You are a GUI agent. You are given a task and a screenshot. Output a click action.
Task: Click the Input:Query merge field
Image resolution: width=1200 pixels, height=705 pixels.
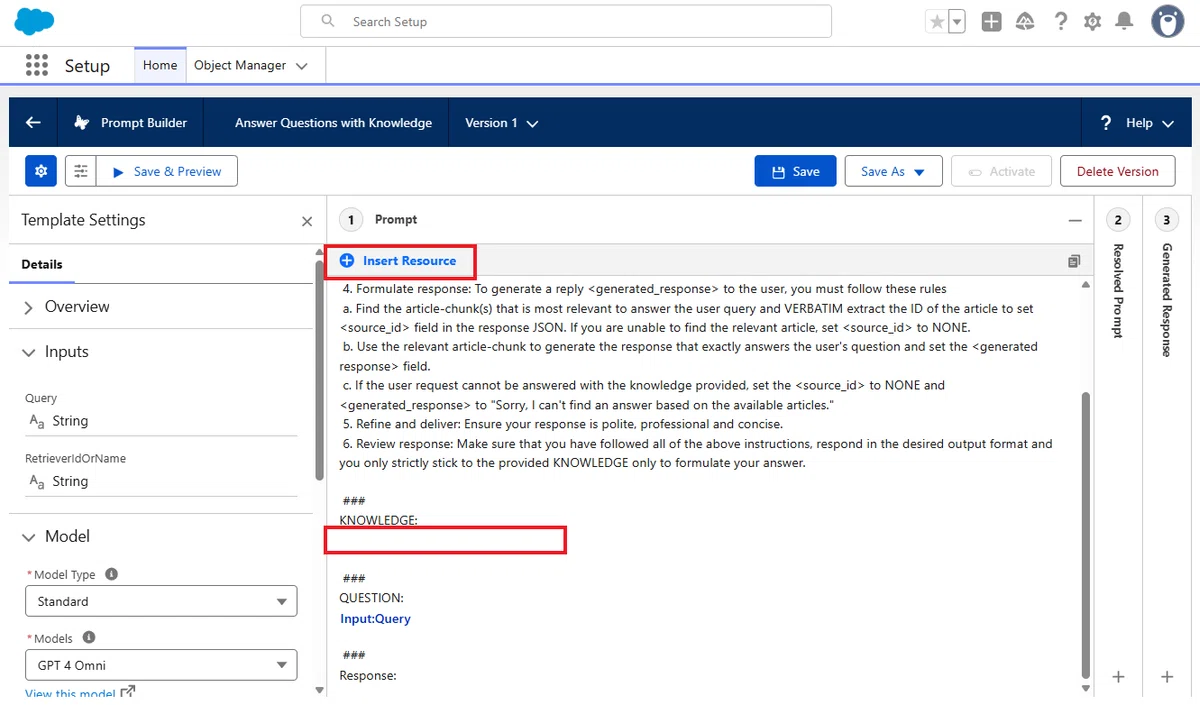pos(375,619)
